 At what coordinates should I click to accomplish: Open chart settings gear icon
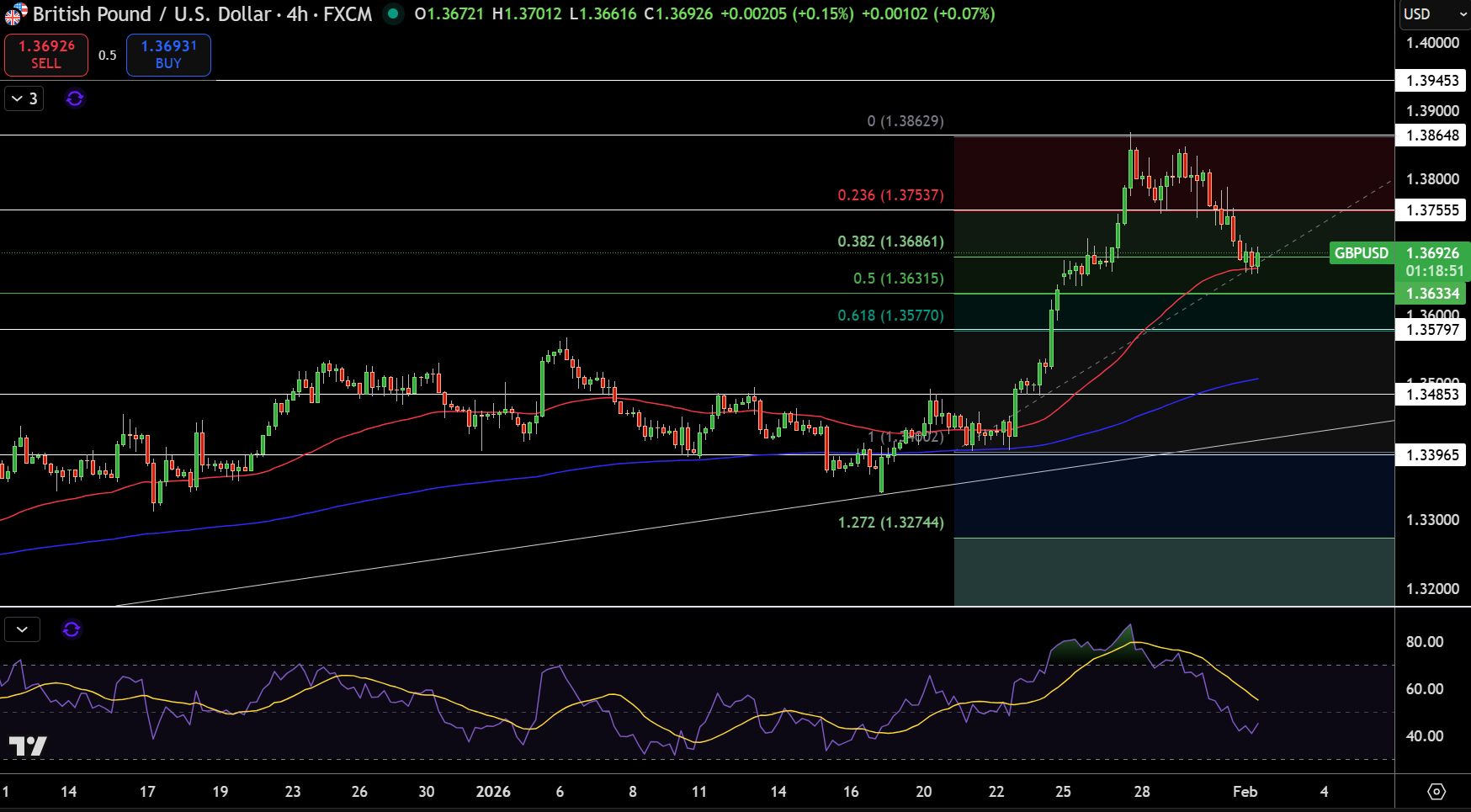1436,791
